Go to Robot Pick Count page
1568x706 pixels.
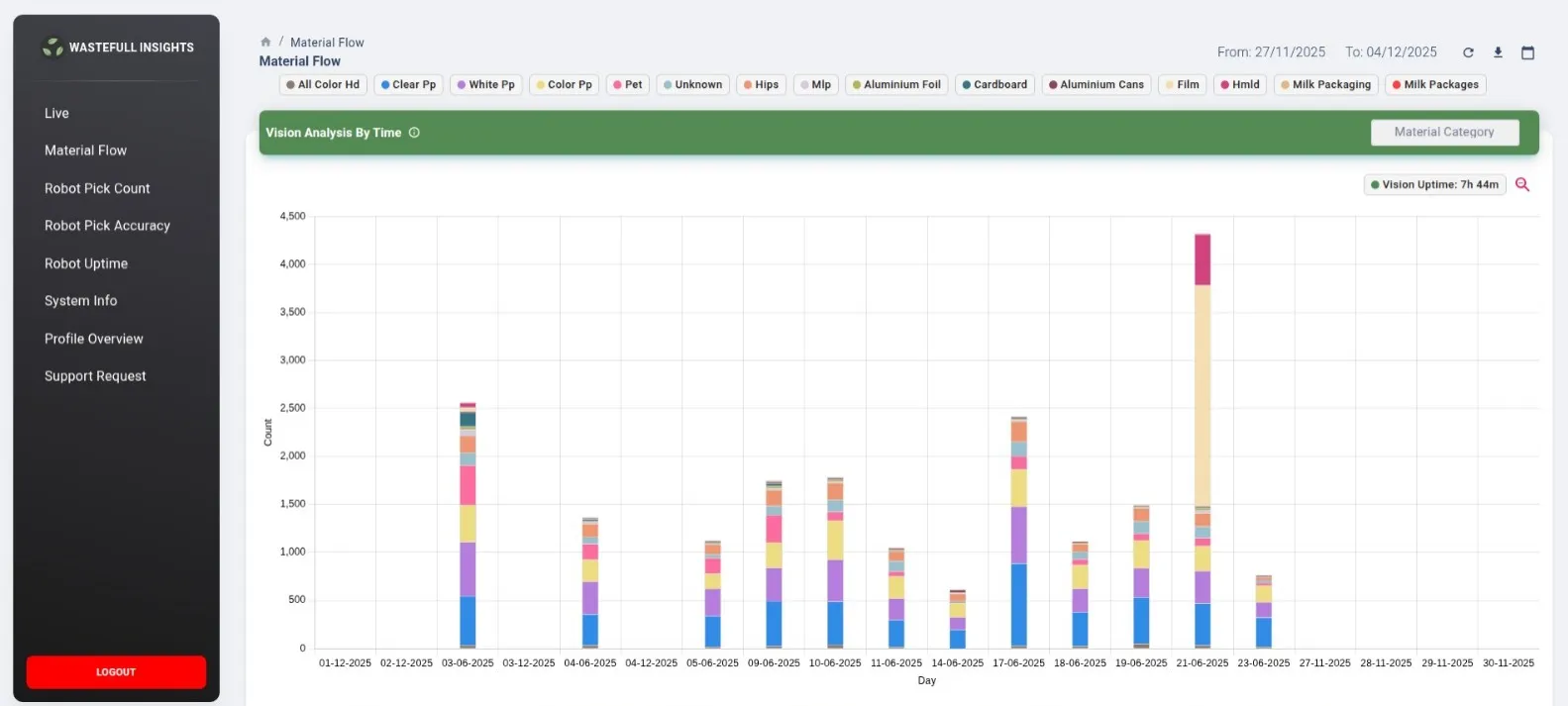[x=97, y=188]
